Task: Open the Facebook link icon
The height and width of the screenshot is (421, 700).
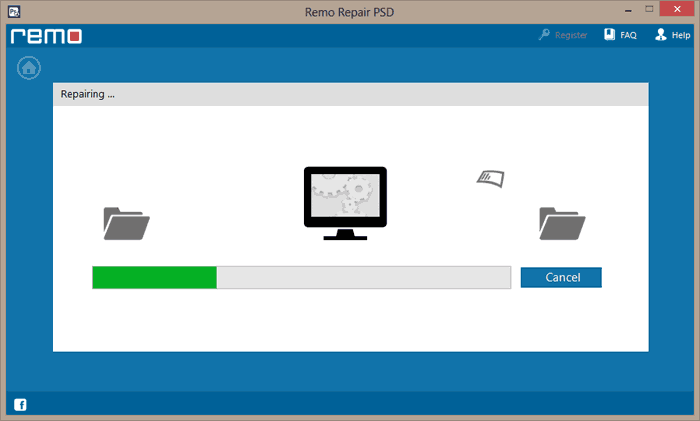Action: [x=20, y=404]
